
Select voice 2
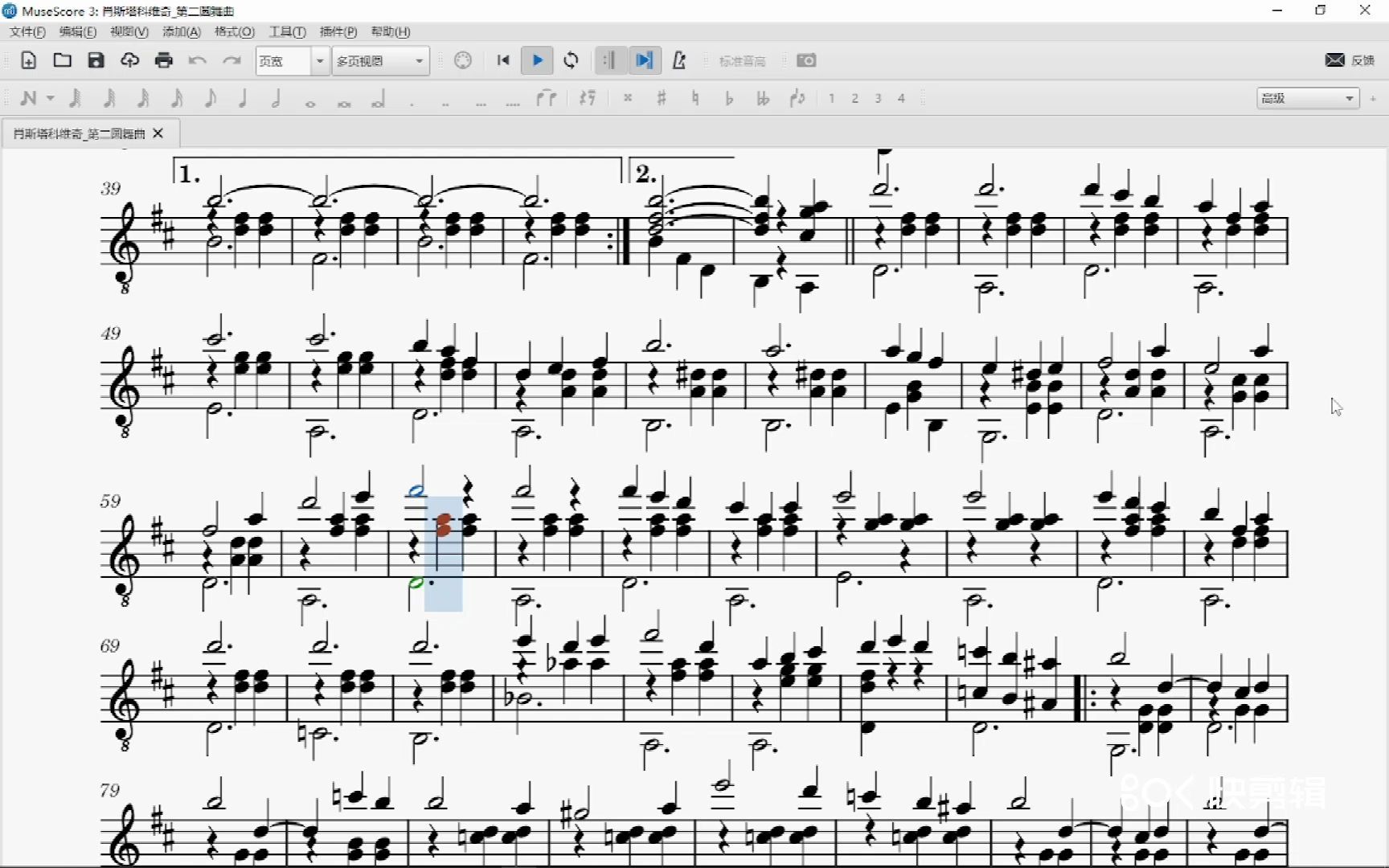pos(854,98)
